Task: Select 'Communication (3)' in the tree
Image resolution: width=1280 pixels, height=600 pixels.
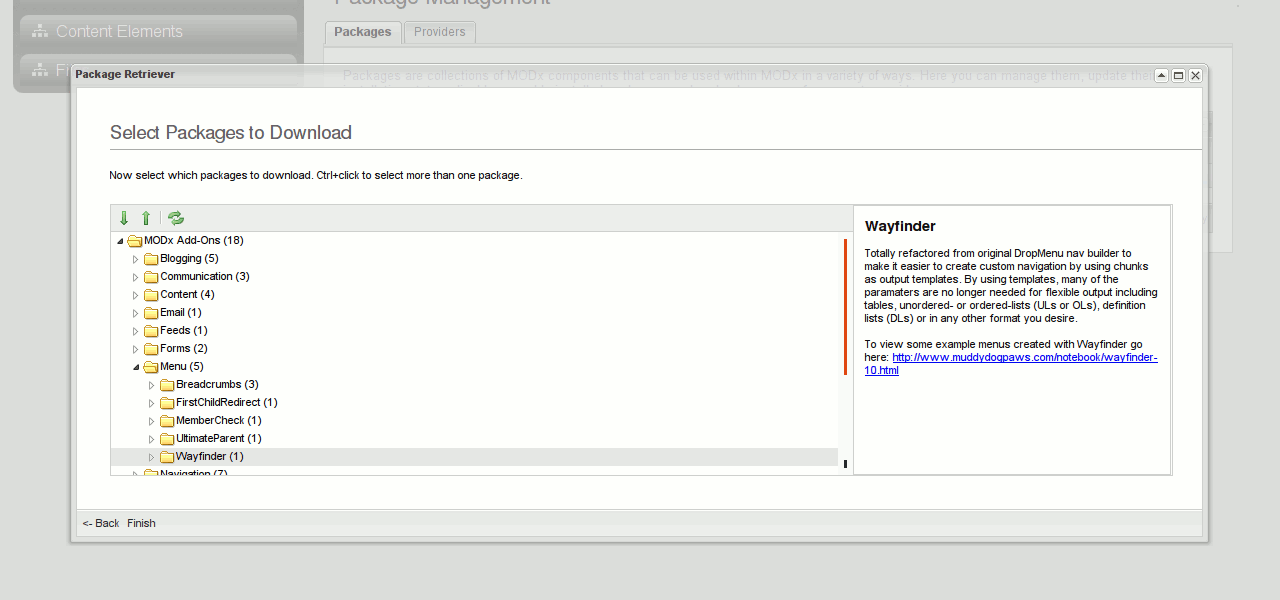Action: tap(205, 276)
